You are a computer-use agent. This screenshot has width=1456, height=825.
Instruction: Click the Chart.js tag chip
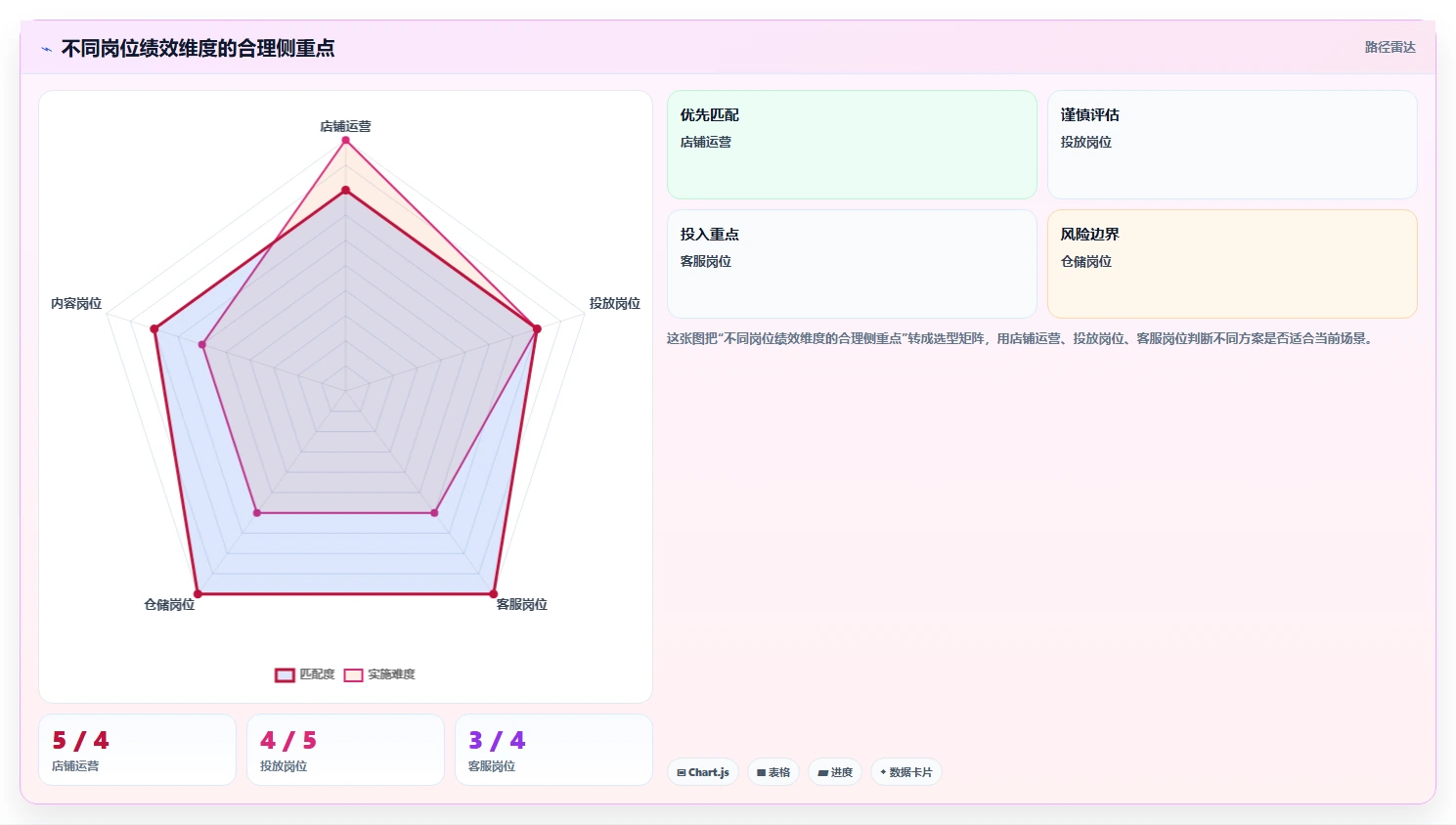click(703, 772)
